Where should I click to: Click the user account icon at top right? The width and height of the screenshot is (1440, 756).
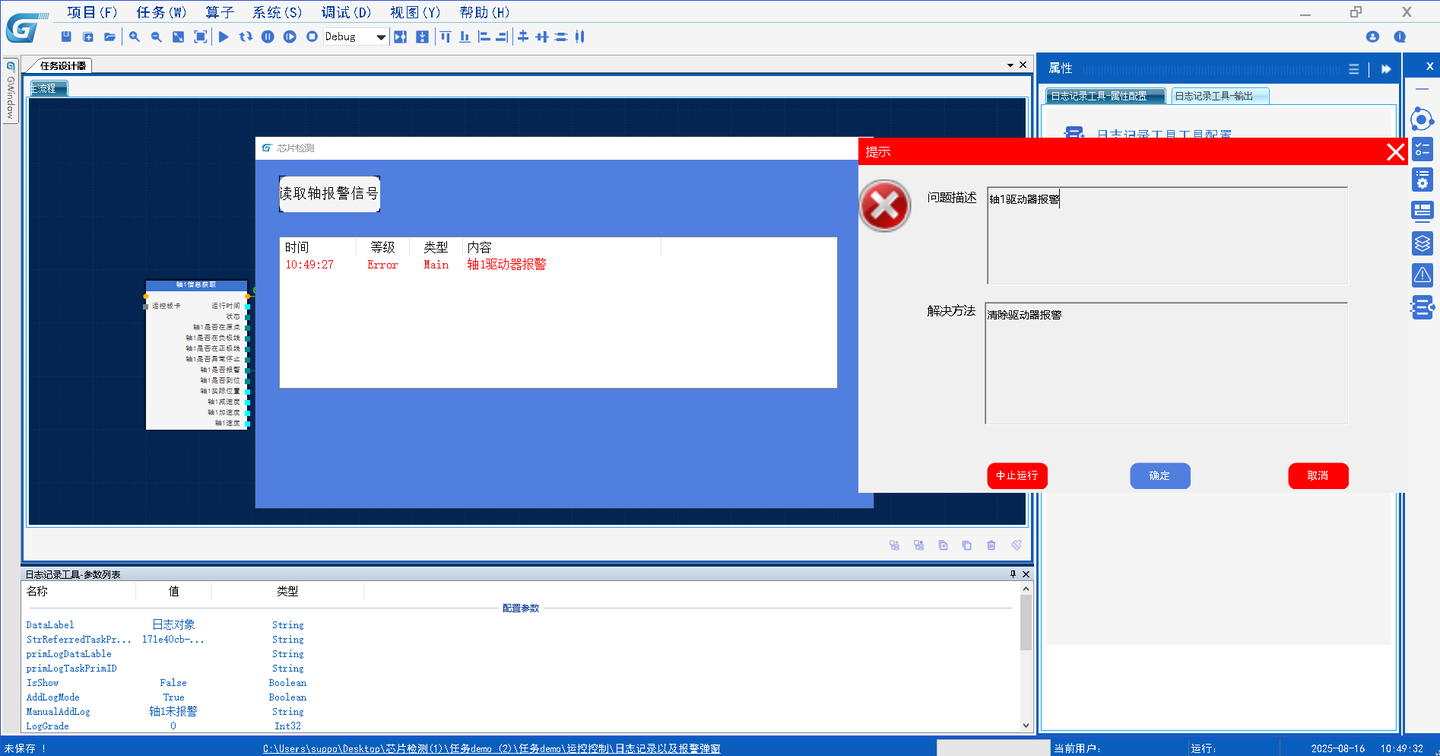[x=1372, y=37]
